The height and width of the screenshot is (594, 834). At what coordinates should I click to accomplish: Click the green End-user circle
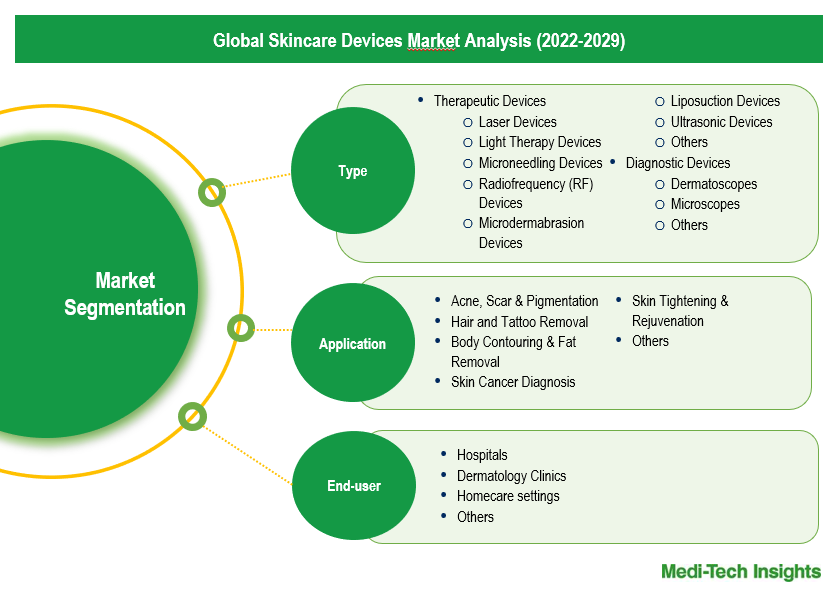click(354, 486)
